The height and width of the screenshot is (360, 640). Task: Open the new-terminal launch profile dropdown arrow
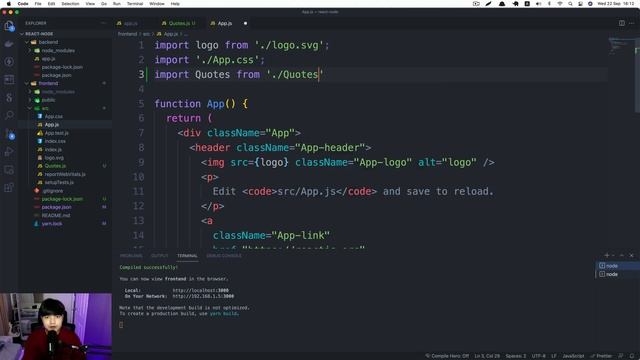pyautogui.click(x=613, y=255)
